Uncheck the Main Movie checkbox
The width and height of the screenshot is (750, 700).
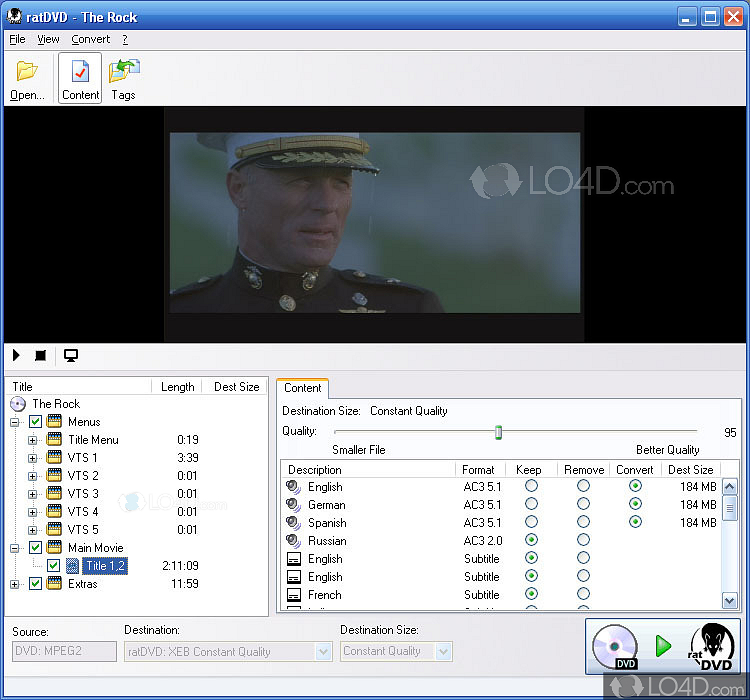[35, 548]
